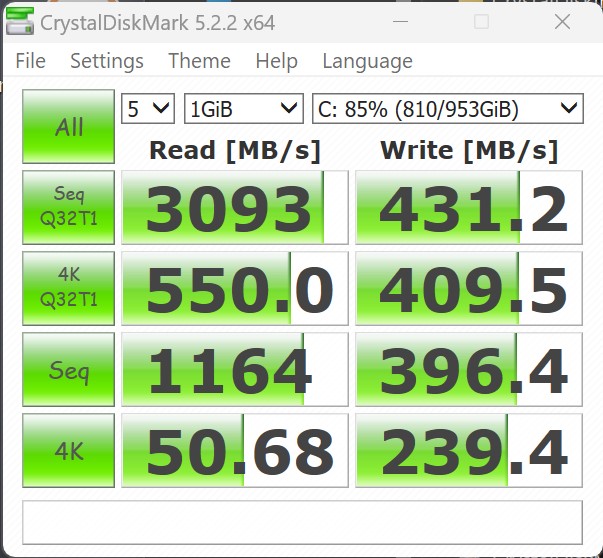Click the 431.2 Seq Q32T1 write result
603x558 pixels.
click(x=469, y=208)
